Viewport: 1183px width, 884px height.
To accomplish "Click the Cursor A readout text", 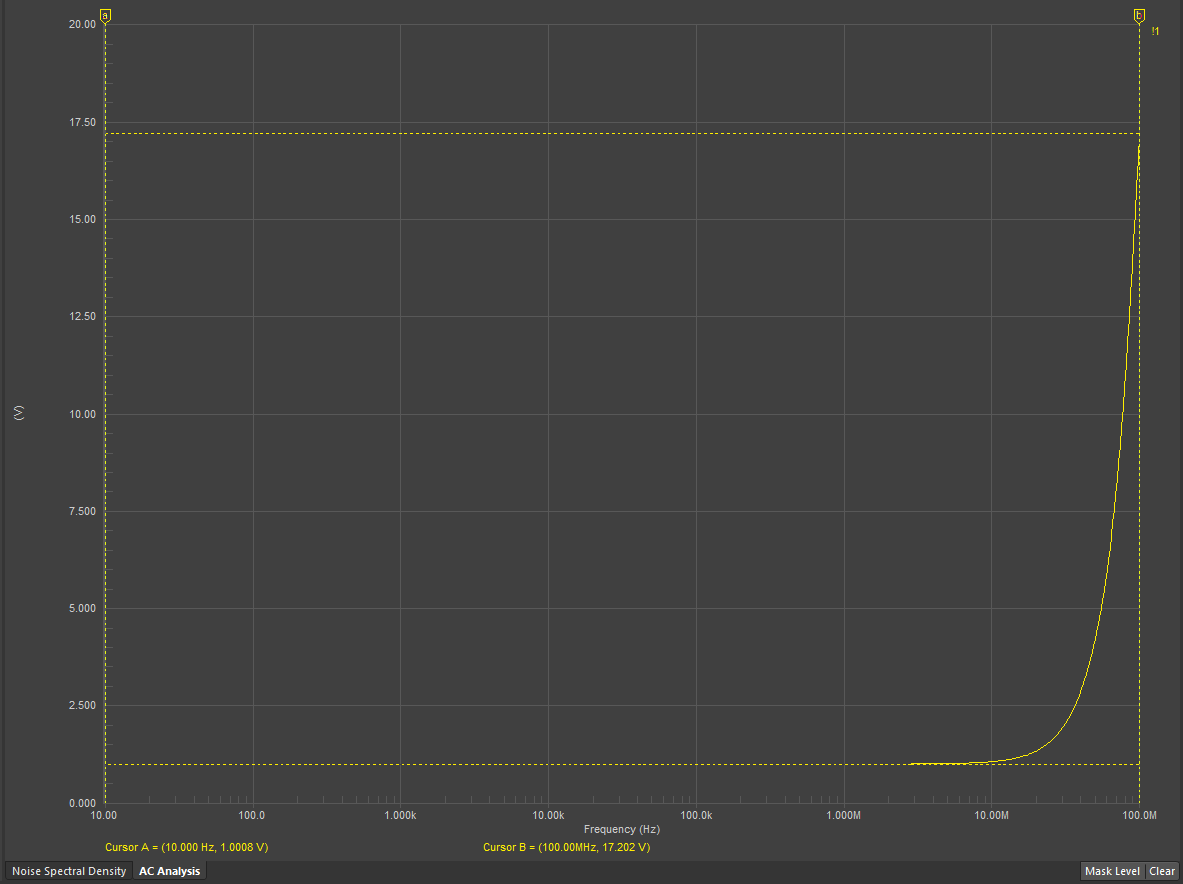I will pos(186,847).
